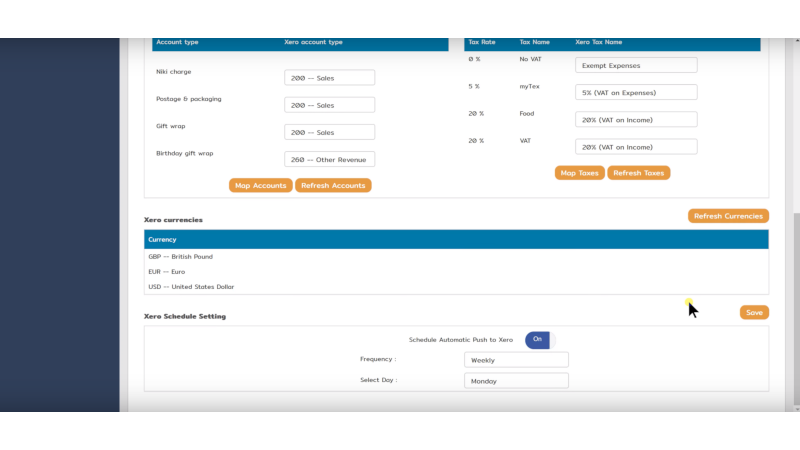The width and height of the screenshot is (800, 450).
Task: Click Niki charge account label
Action: click(173, 71)
